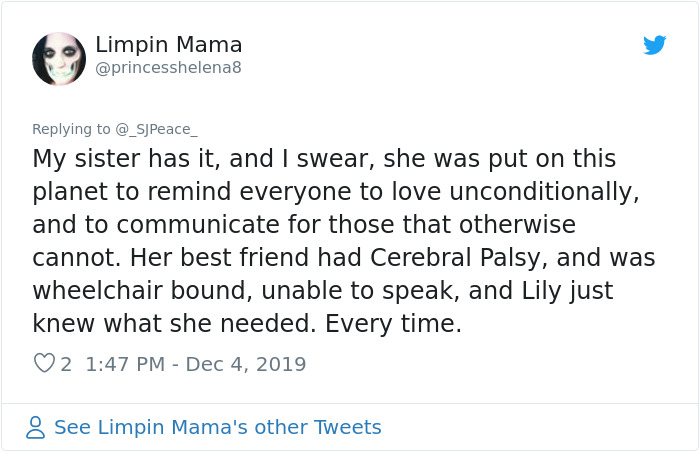Click the "Replying to" label
Screen dimensions: 700x452
[x=72, y=128]
